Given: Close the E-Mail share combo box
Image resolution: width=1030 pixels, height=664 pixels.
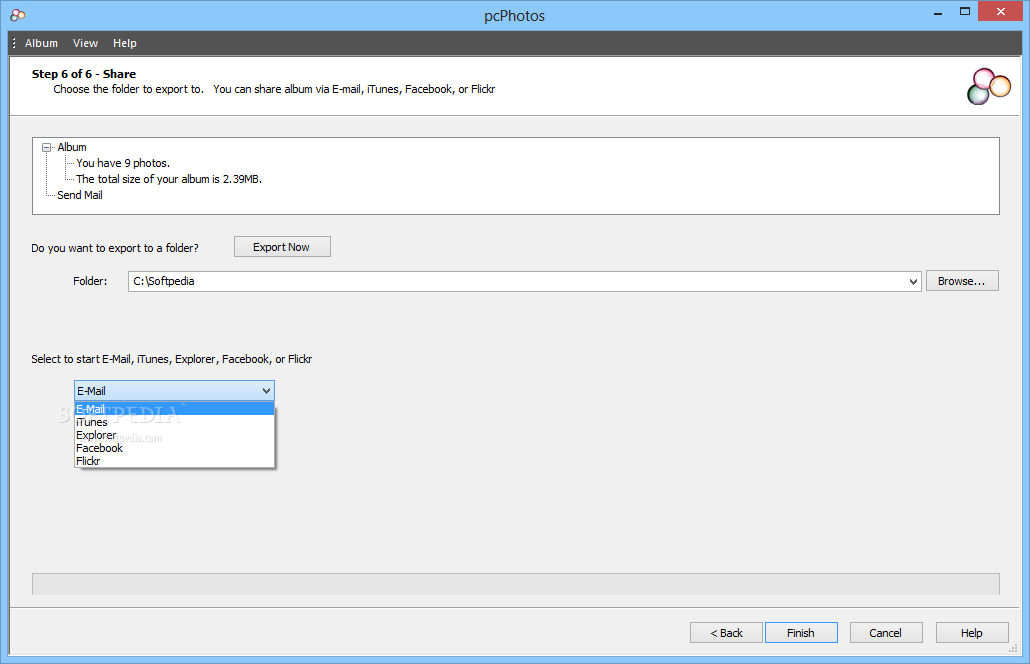Looking at the screenshot, I should point(174,391).
